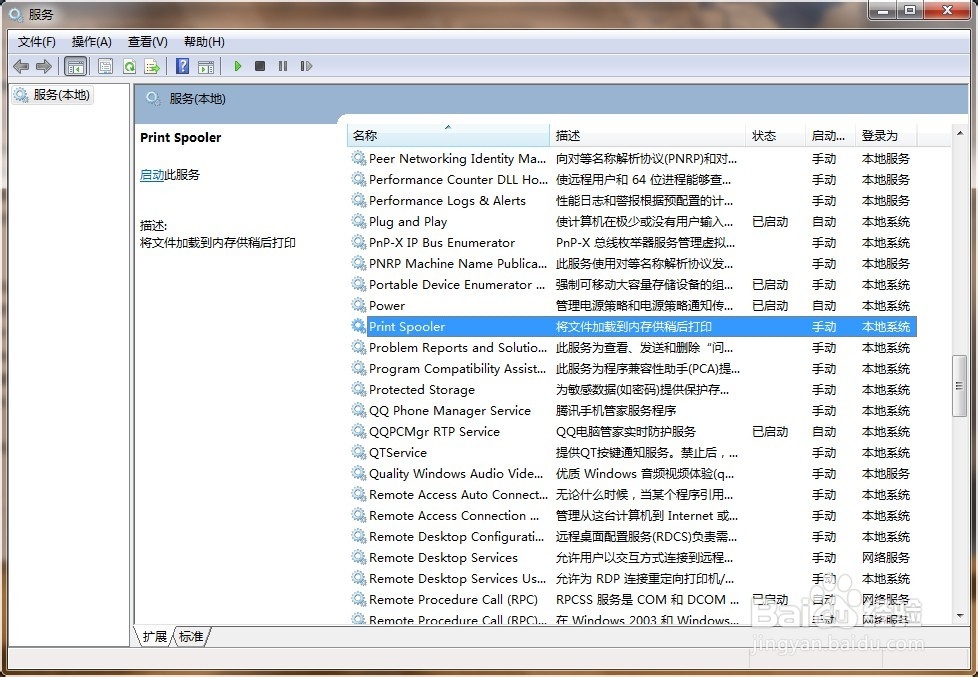Select Performance Counter DLL Ho... service

pyautogui.click(x=458, y=180)
